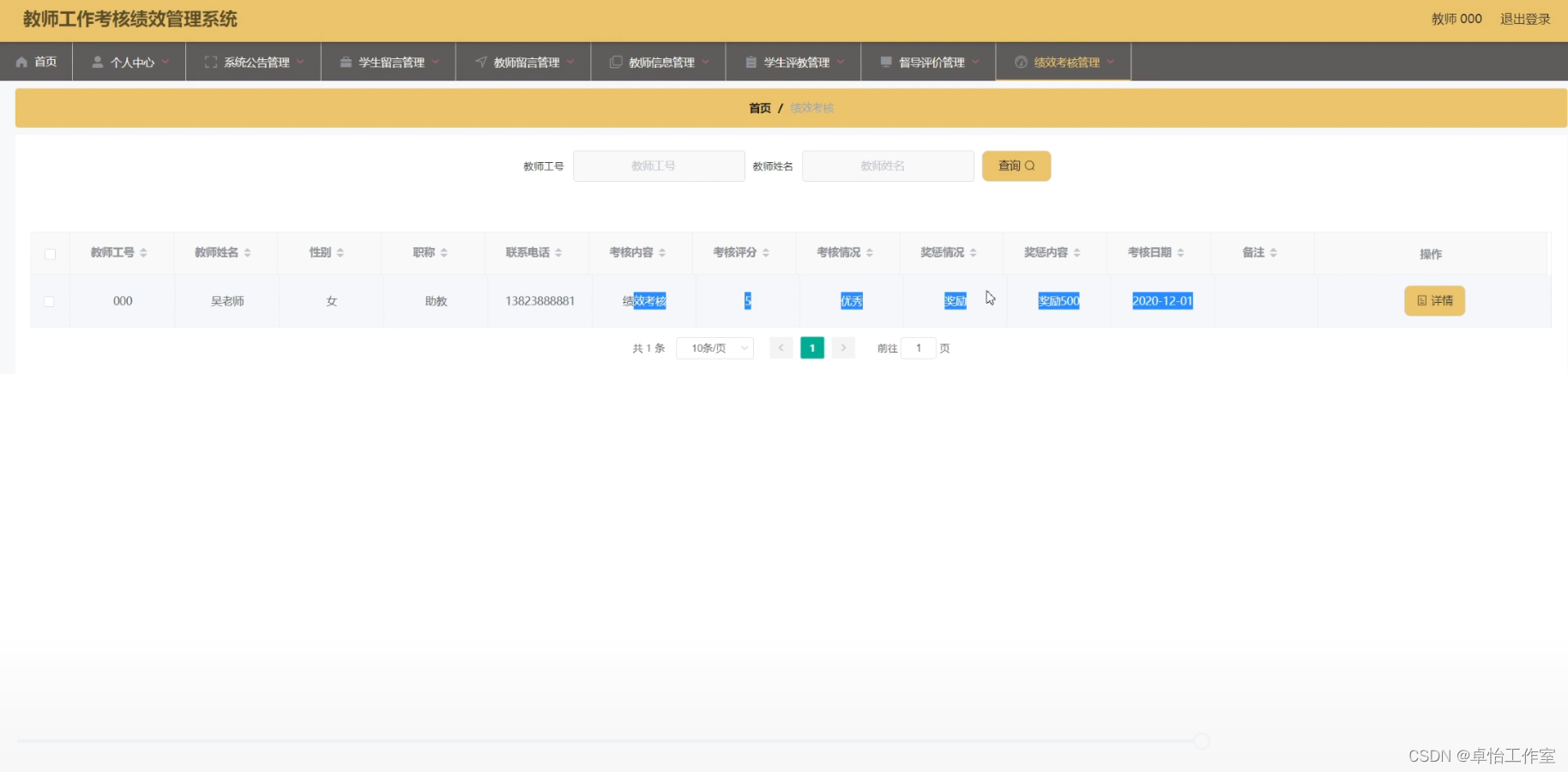Click the 前往 page number input

click(919, 347)
